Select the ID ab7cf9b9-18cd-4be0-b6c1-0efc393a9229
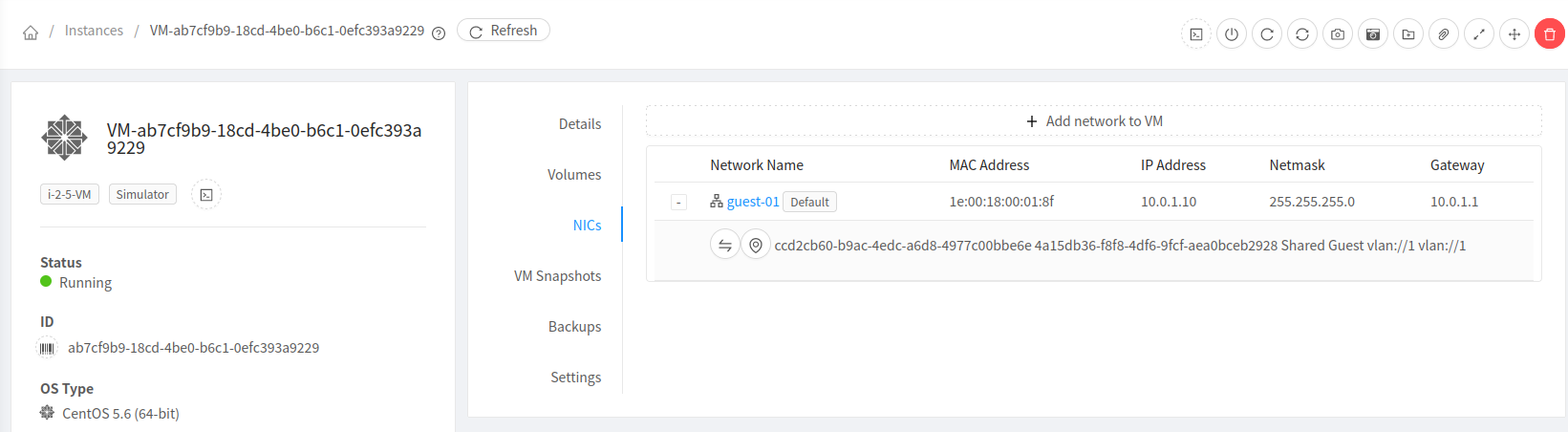The width and height of the screenshot is (1568, 432). (x=193, y=348)
